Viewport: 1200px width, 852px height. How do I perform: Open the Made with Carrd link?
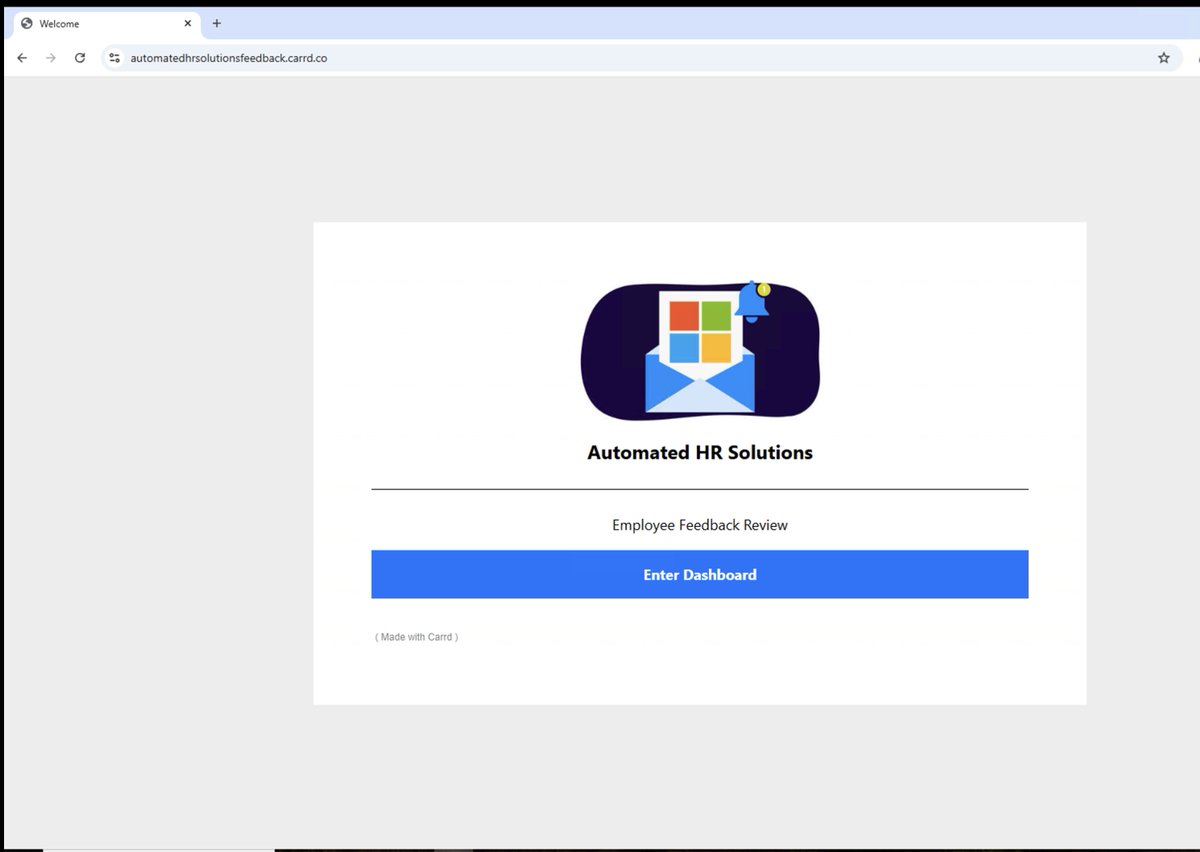click(416, 637)
